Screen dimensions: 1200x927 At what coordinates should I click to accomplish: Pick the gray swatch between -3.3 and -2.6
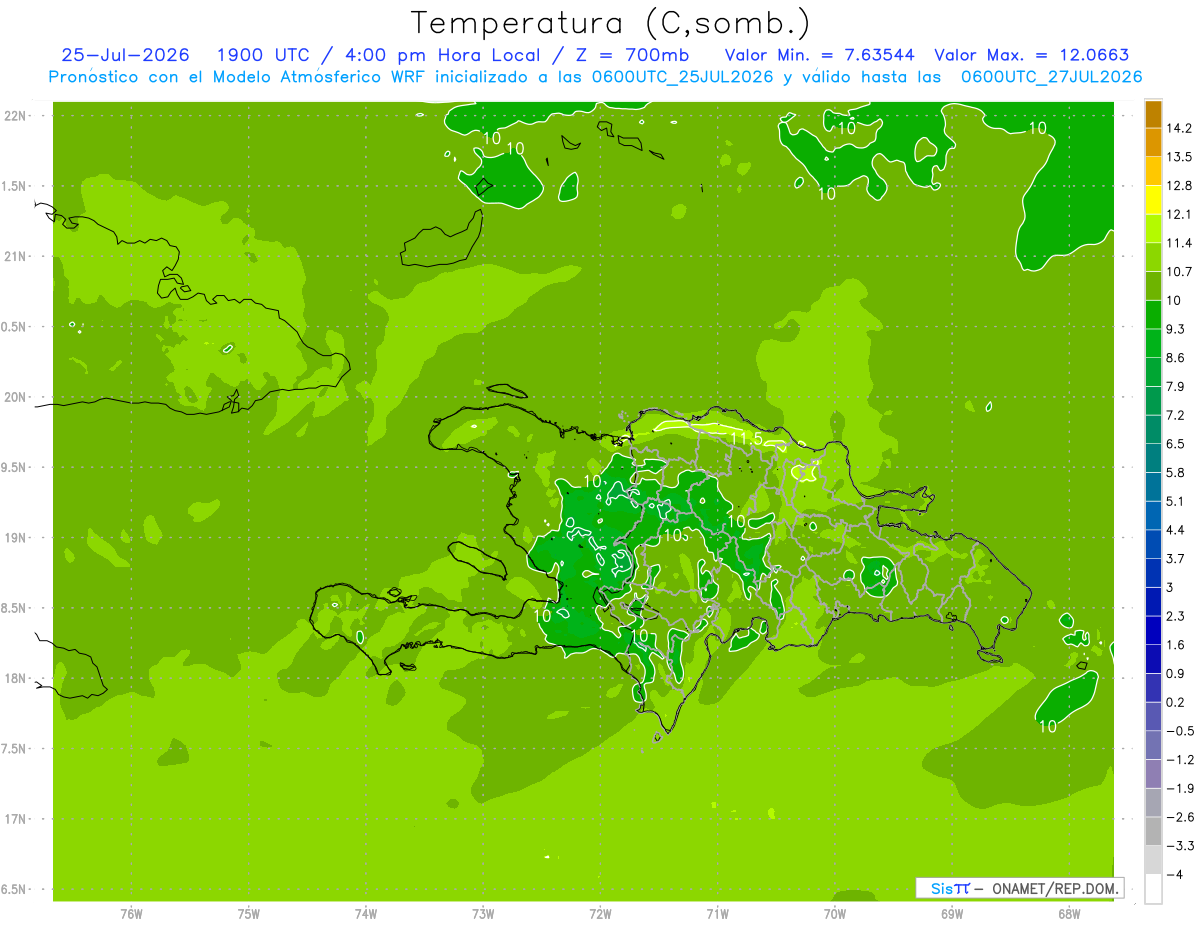click(x=1153, y=831)
